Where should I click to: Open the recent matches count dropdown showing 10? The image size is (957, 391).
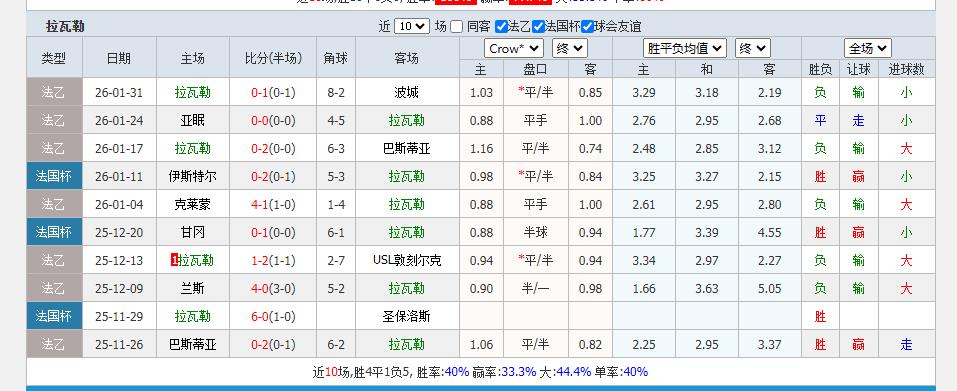(412, 26)
